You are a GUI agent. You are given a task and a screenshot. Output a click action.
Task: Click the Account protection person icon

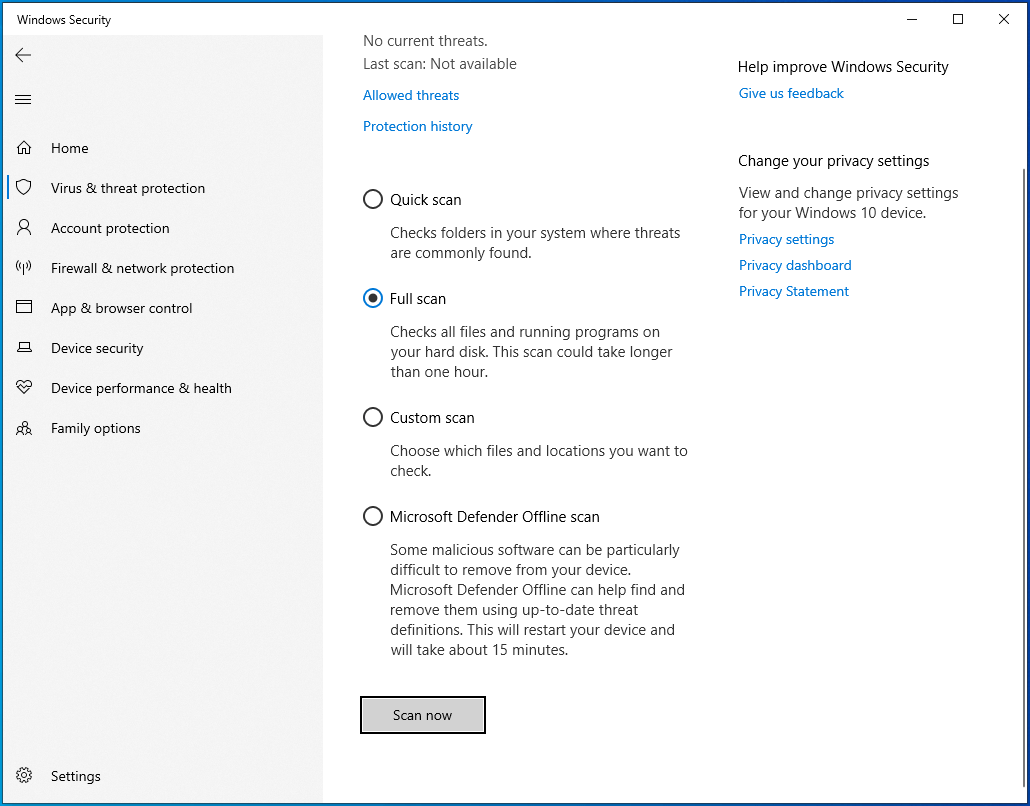(24, 228)
